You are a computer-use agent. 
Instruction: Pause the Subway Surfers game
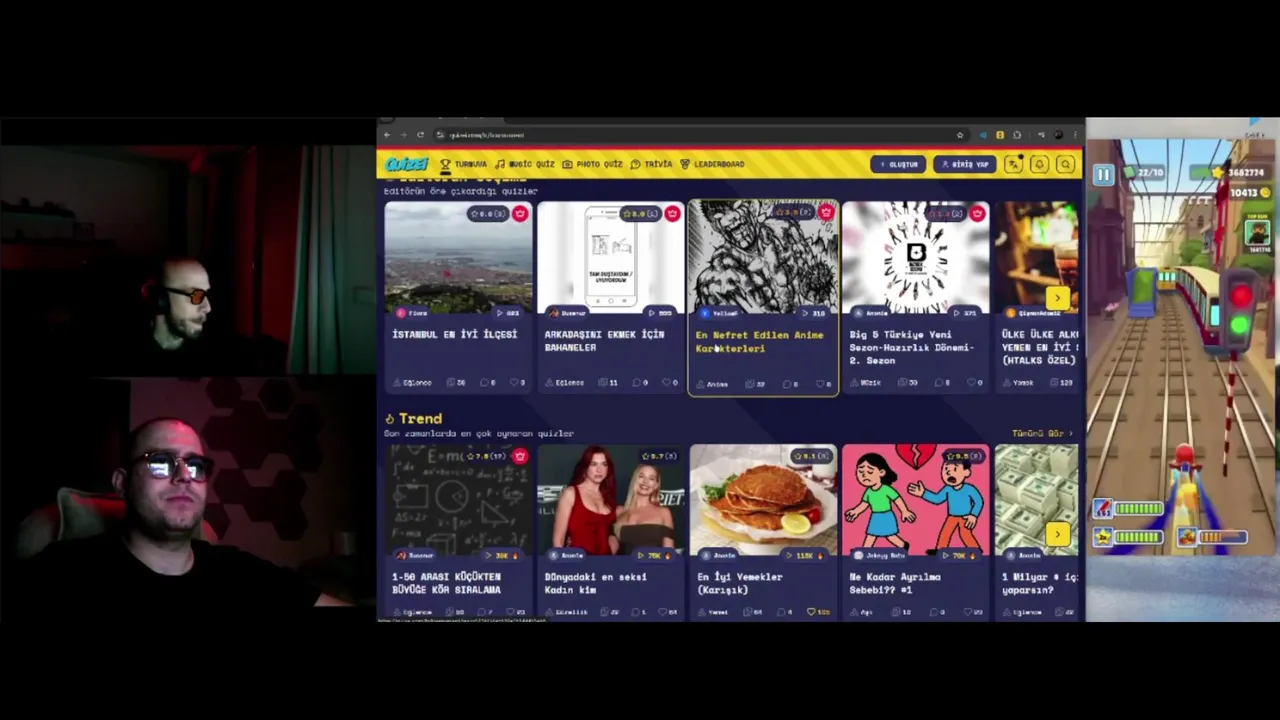click(1103, 175)
